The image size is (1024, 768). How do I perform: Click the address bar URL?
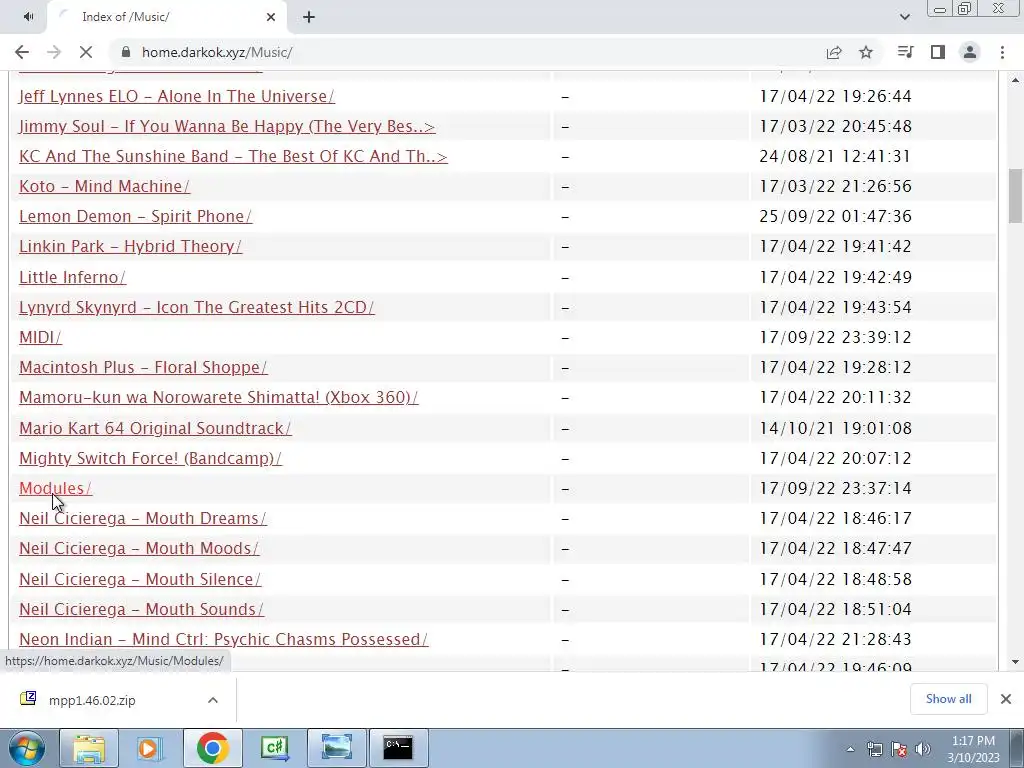(x=217, y=52)
